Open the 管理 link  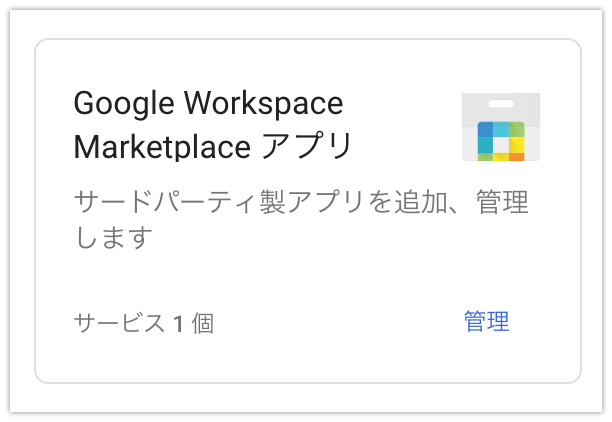(486, 322)
